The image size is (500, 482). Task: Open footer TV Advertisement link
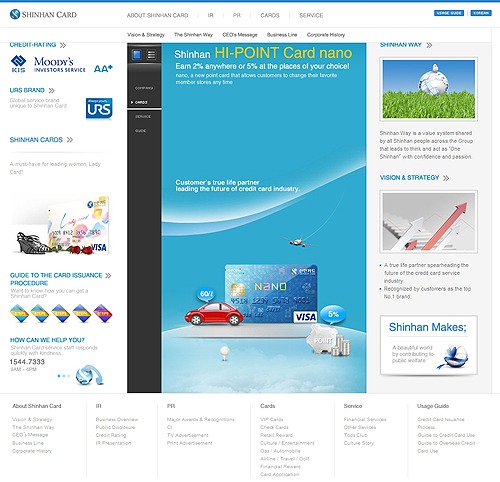(x=187, y=435)
